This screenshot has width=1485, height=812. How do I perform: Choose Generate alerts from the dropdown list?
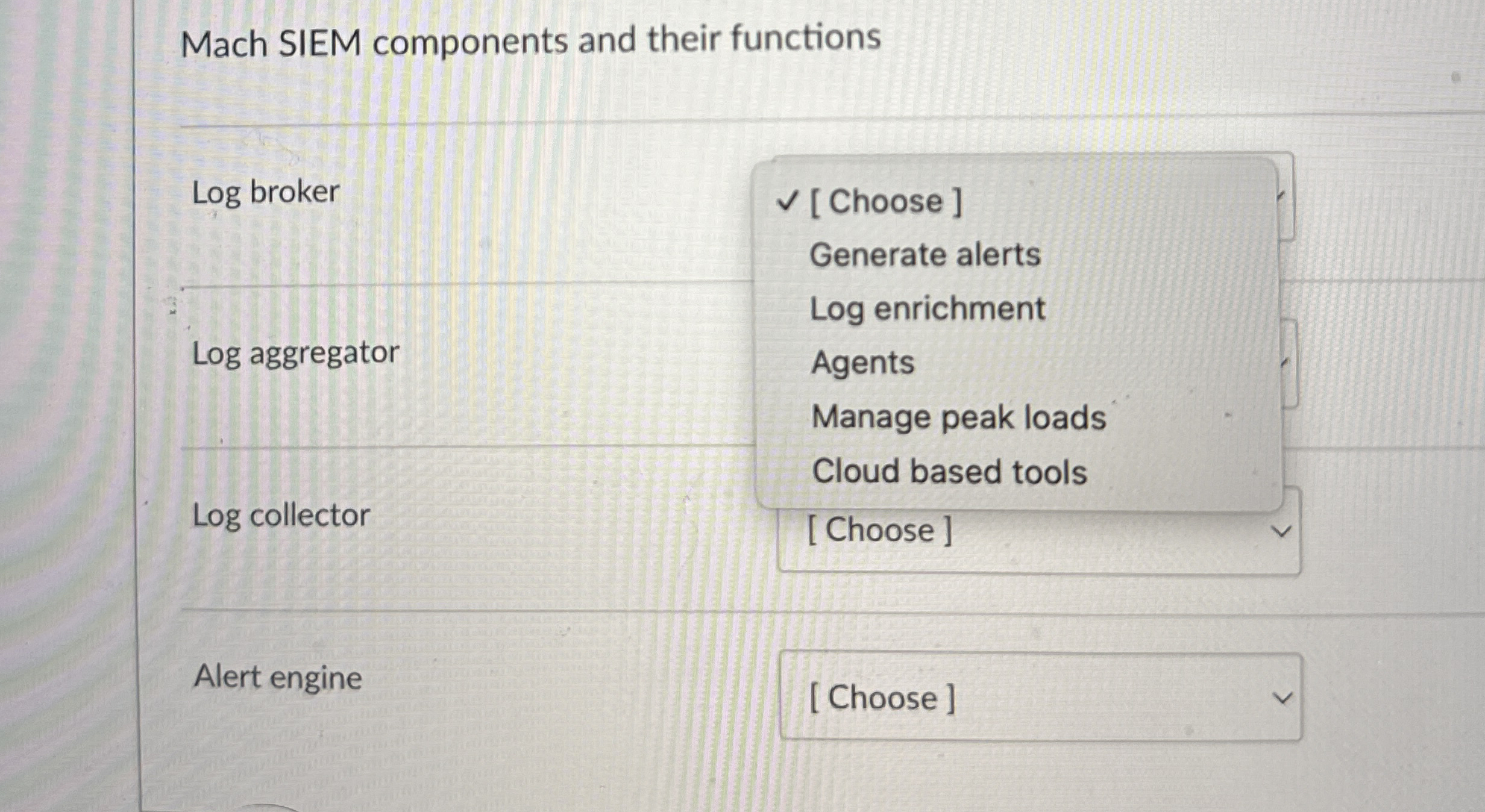coord(925,255)
